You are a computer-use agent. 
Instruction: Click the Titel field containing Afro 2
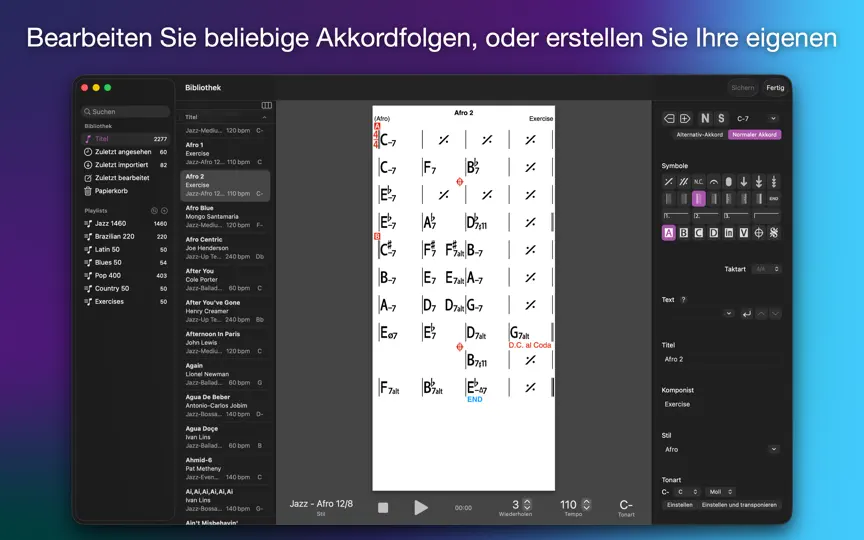click(721, 359)
